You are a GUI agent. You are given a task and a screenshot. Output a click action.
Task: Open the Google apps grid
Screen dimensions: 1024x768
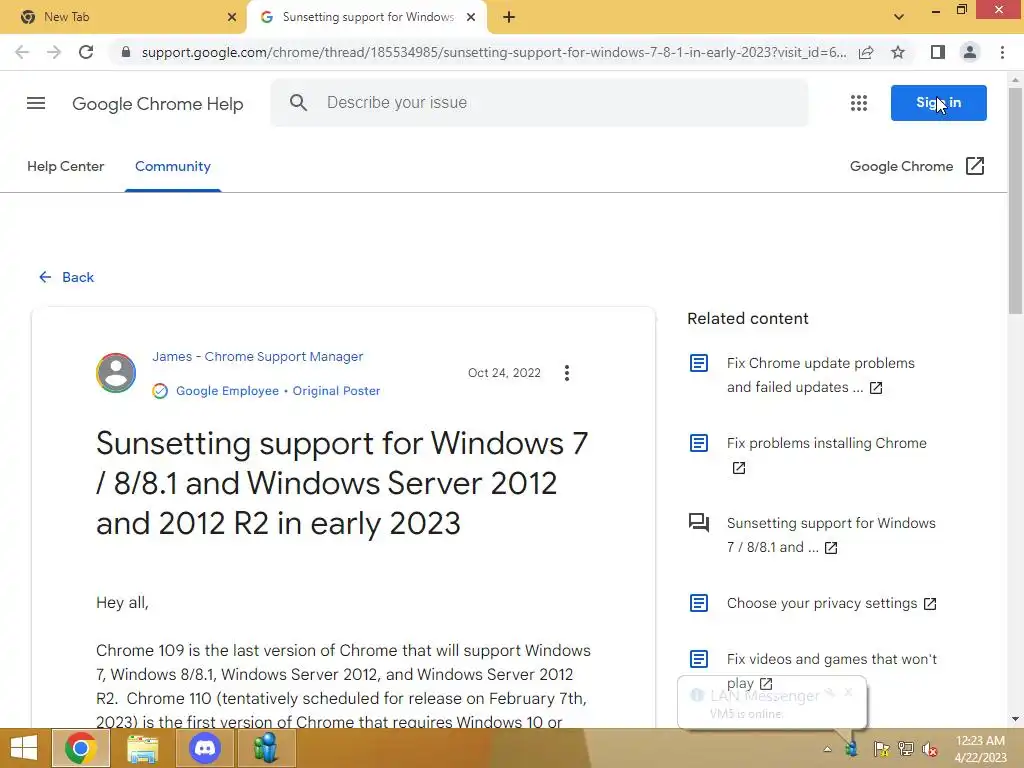point(859,103)
